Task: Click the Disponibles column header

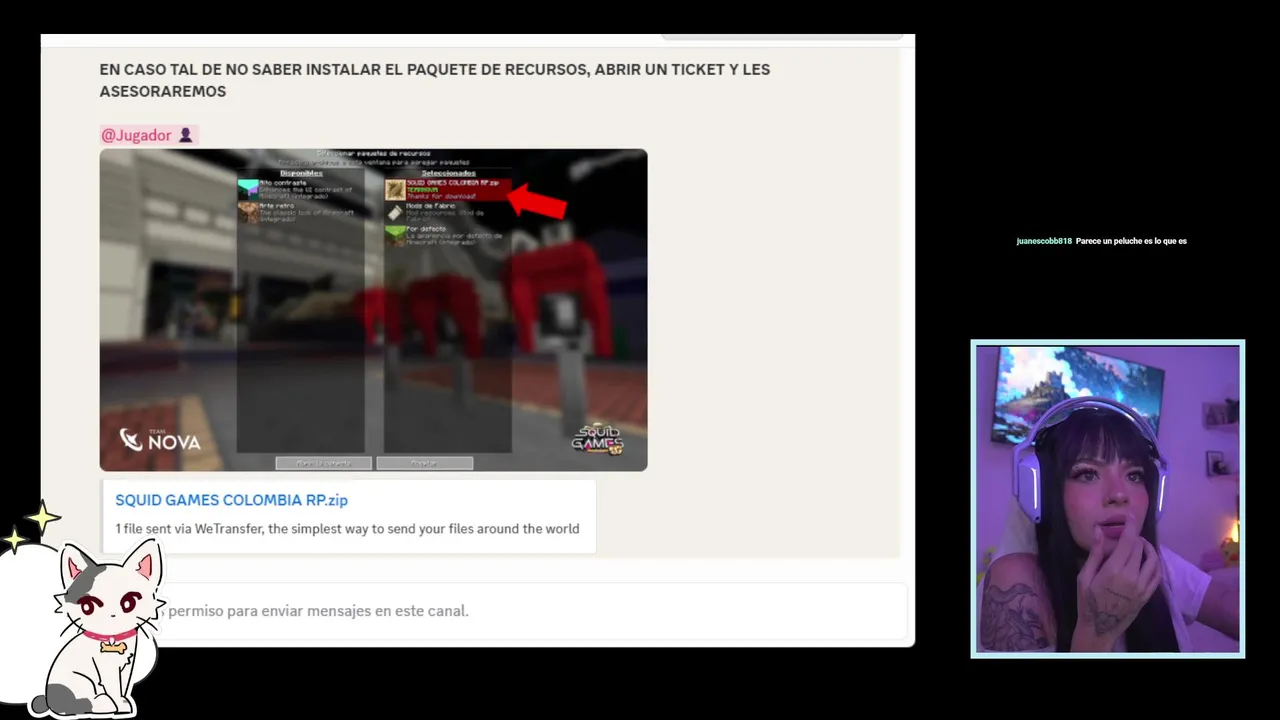Action: (301, 173)
